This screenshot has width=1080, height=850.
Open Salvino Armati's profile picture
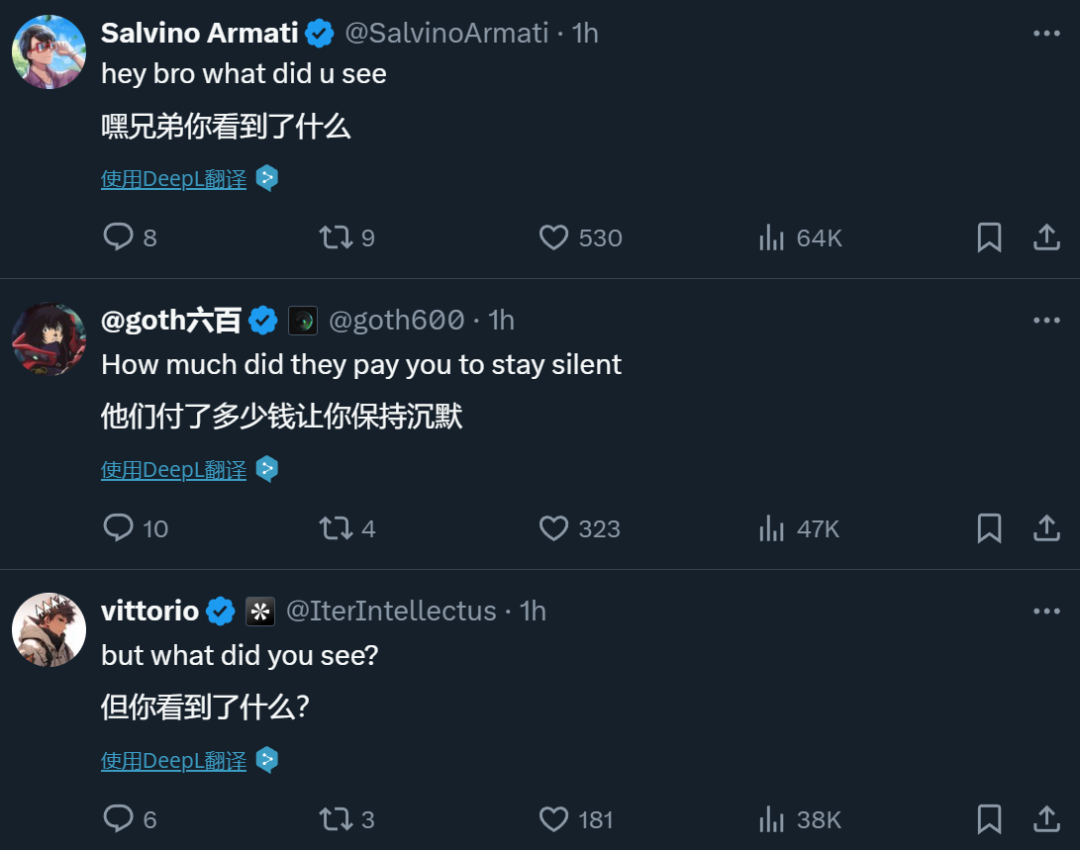tap(48, 52)
